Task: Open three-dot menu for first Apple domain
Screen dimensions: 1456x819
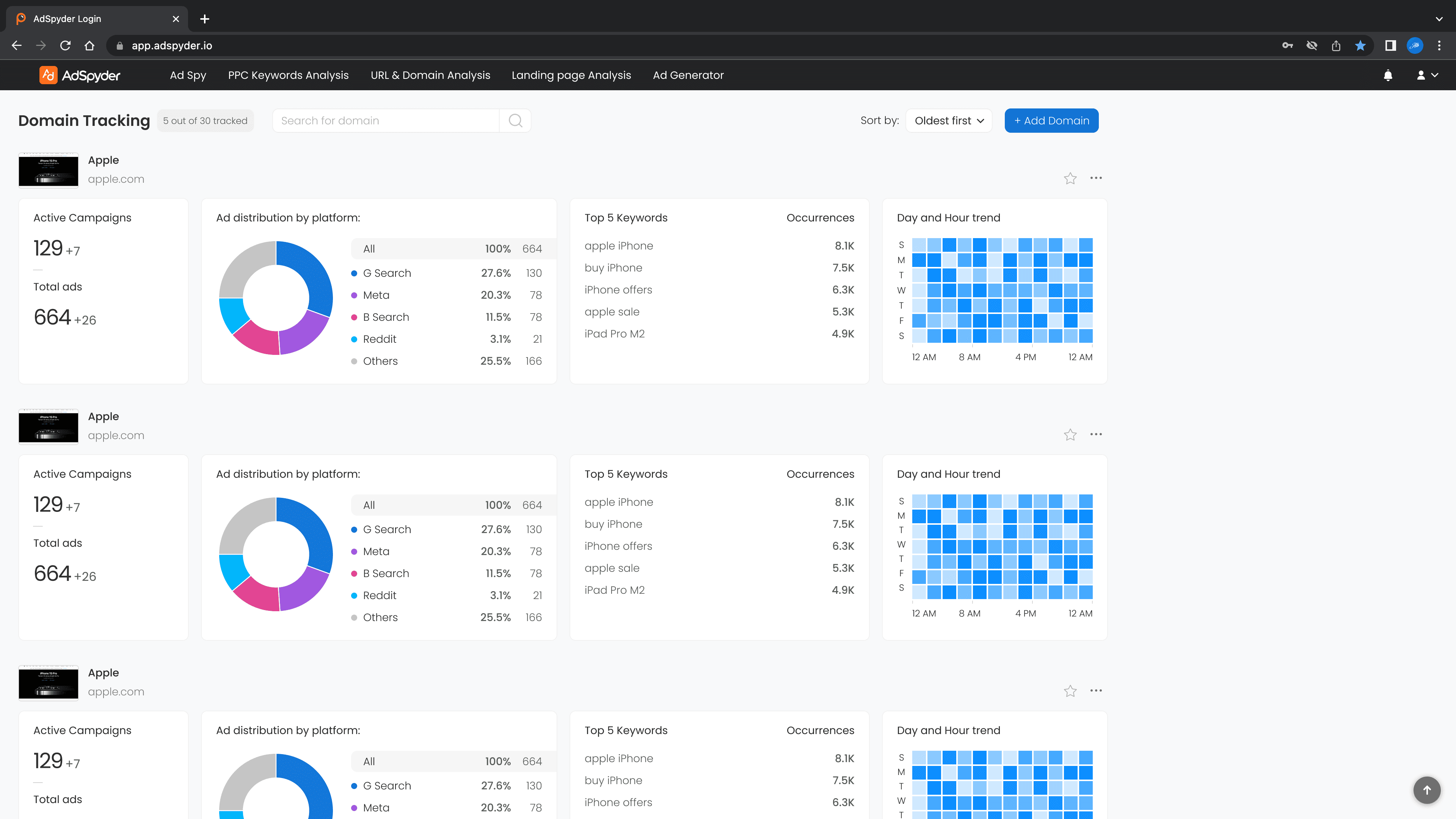Action: click(1096, 178)
